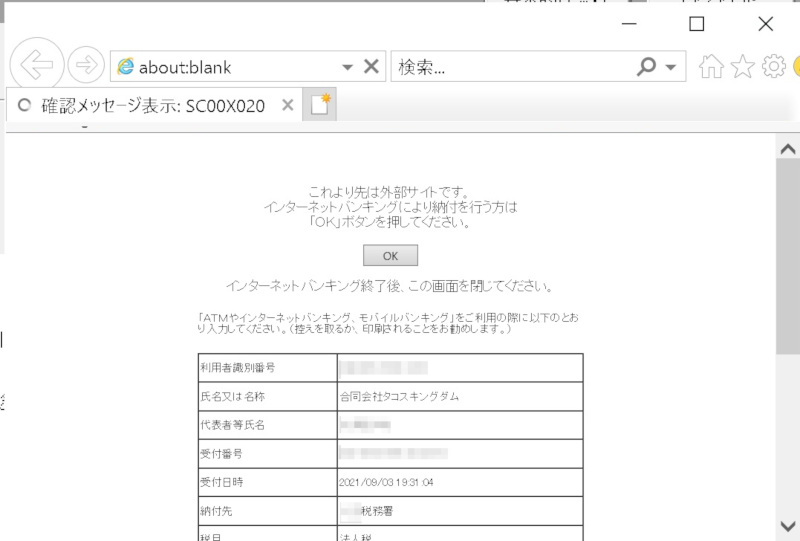Select the 利用者識別番号 label cell

[x=267, y=367]
